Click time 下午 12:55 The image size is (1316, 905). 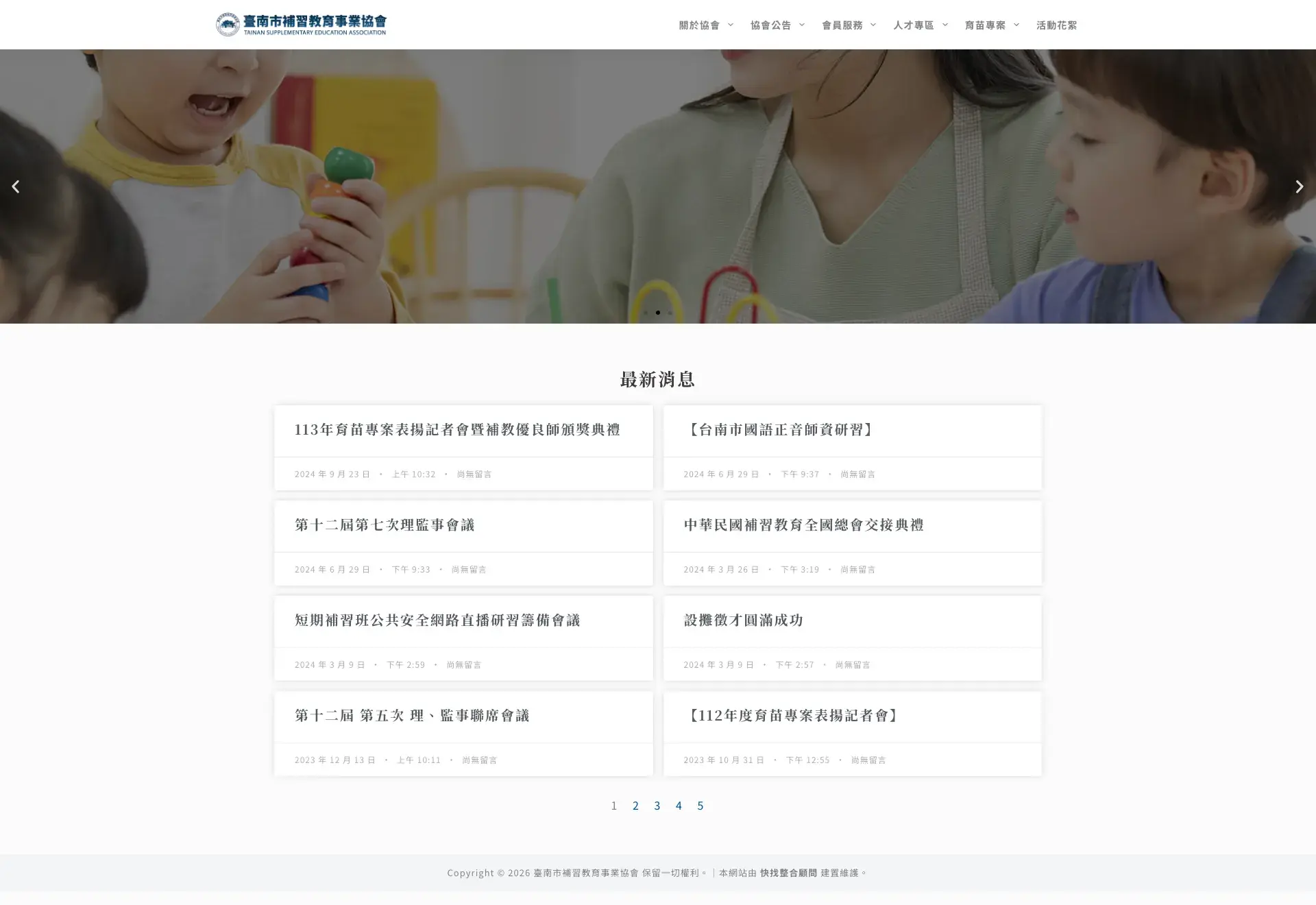coord(807,760)
